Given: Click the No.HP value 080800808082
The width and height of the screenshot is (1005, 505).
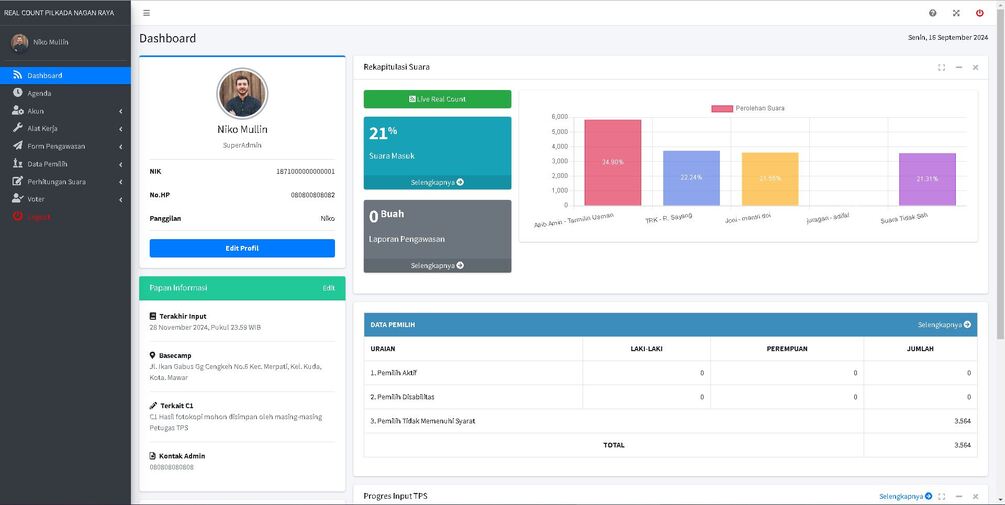Looking at the screenshot, I should 313,194.
